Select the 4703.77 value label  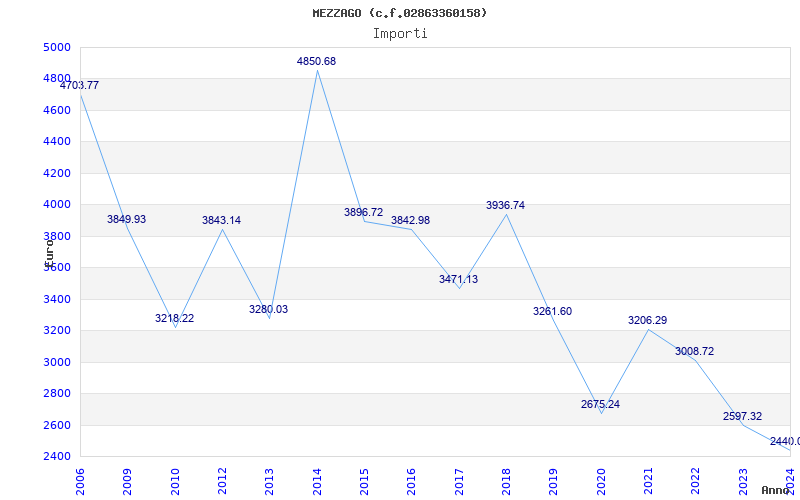(x=80, y=86)
